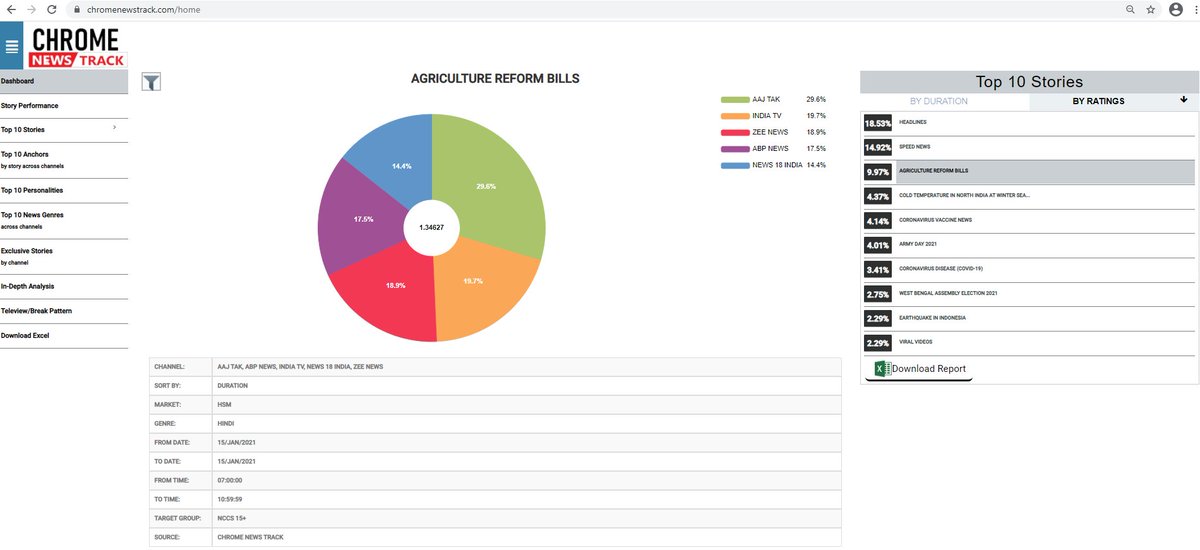This screenshot has width=1200, height=550.
Task: Click the green 29.6% pie slice
Action: [488, 185]
